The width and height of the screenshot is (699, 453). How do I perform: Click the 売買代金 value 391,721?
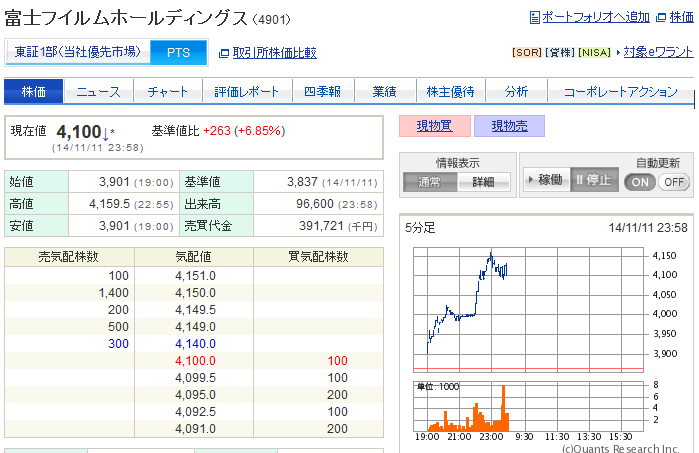[x=321, y=226]
